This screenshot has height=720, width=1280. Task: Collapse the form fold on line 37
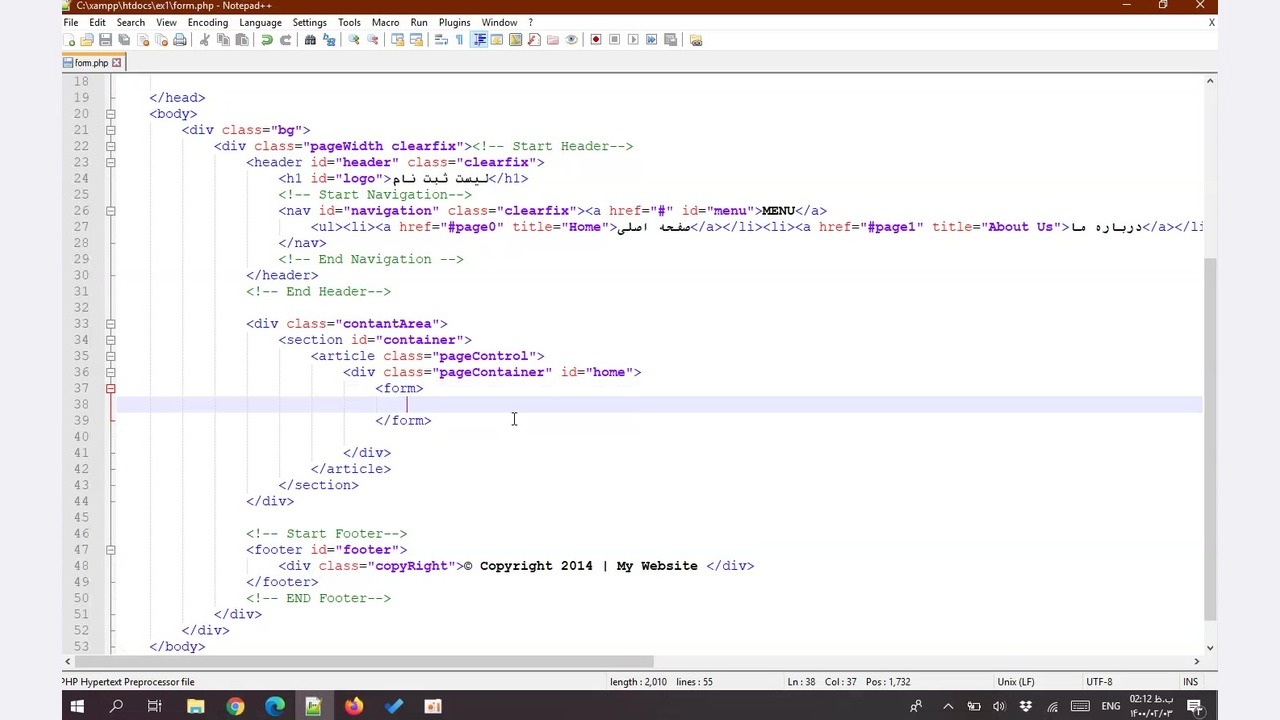point(110,388)
